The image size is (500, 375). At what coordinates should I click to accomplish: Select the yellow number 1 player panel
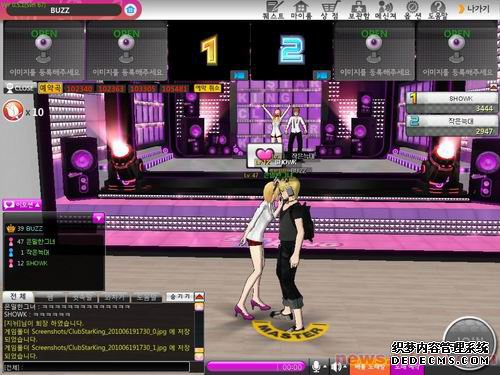click(x=209, y=50)
